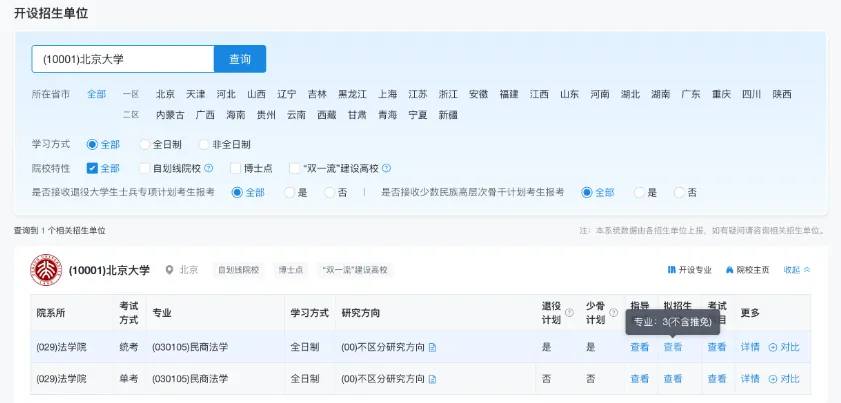The image size is (841, 403).
Task: Filter by province 河北
Action: (226, 94)
